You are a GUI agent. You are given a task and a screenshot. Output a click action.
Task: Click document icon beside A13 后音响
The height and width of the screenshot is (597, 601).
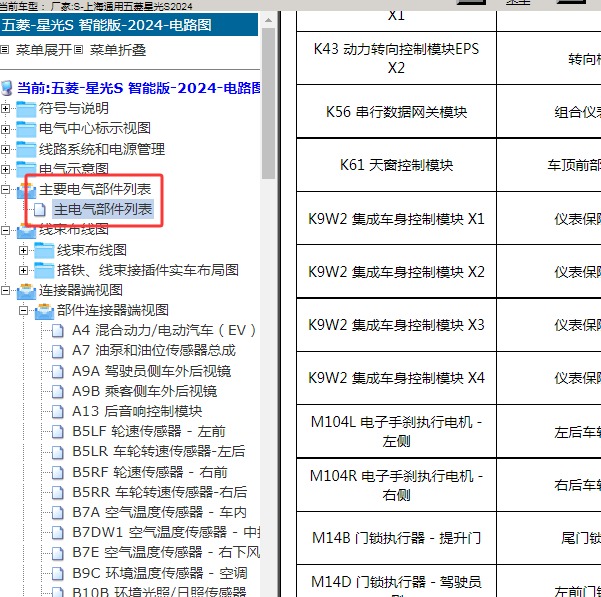pyautogui.click(x=57, y=412)
